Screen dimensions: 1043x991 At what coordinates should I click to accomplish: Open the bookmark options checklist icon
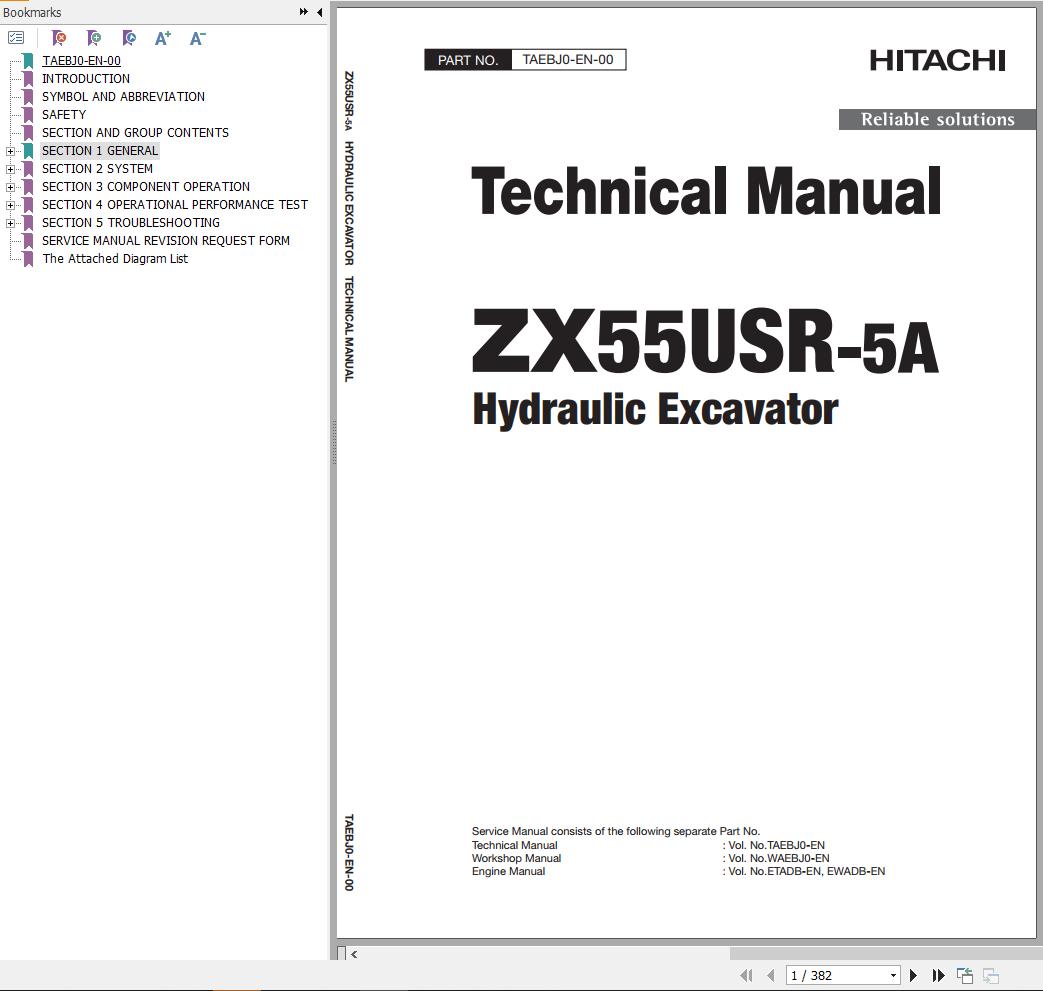[16, 38]
